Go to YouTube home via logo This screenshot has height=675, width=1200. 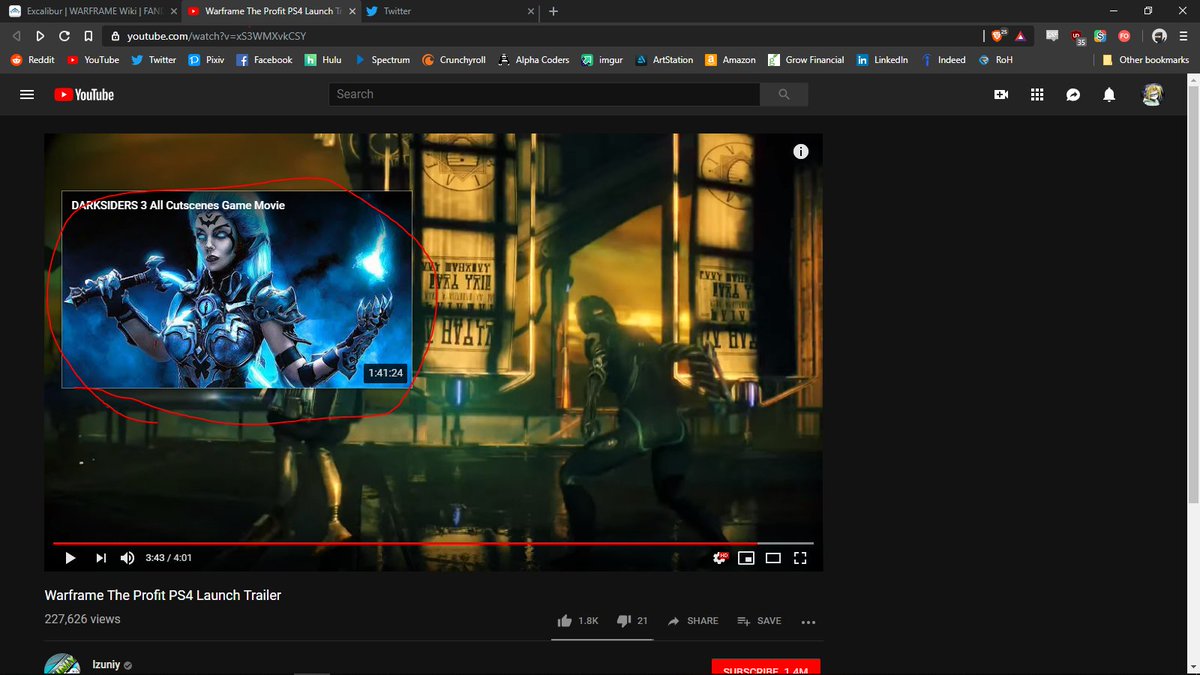(84, 94)
